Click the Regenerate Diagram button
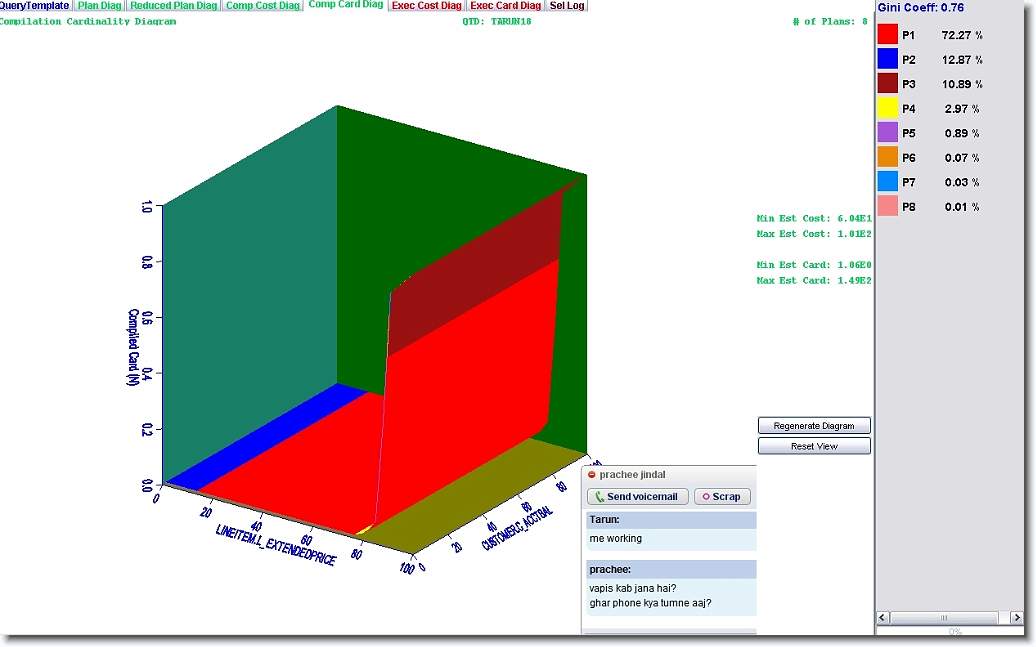The height and width of the screenshot is (647, 1036). (814, 425)
